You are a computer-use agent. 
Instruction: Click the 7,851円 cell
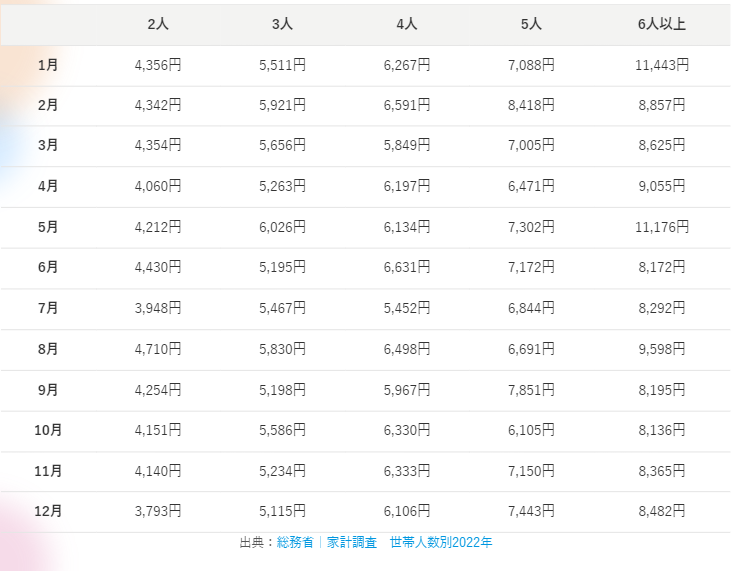[531, 389]
